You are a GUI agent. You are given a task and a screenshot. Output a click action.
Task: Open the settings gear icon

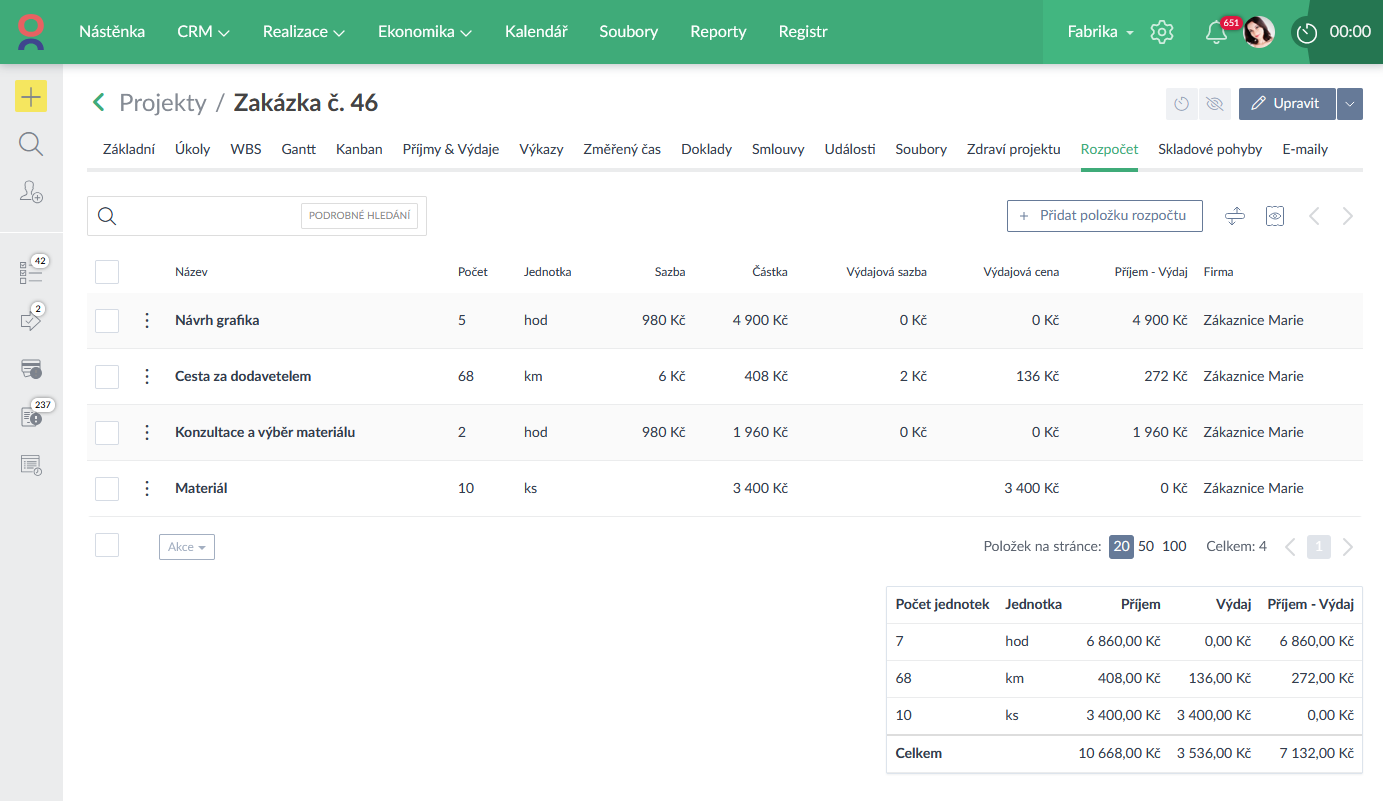(x=1161, y=32)
